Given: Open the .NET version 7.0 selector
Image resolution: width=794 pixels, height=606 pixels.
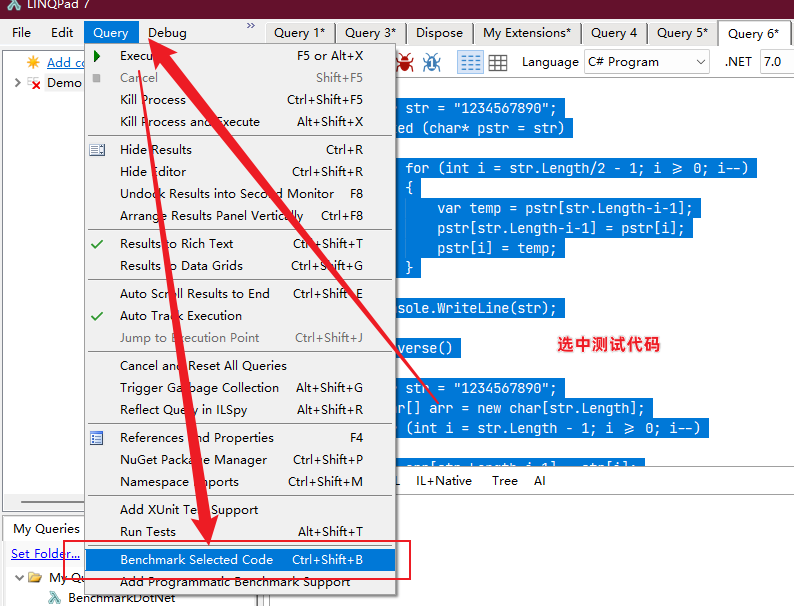Looking at the screenshot, I should pos(777,62).
